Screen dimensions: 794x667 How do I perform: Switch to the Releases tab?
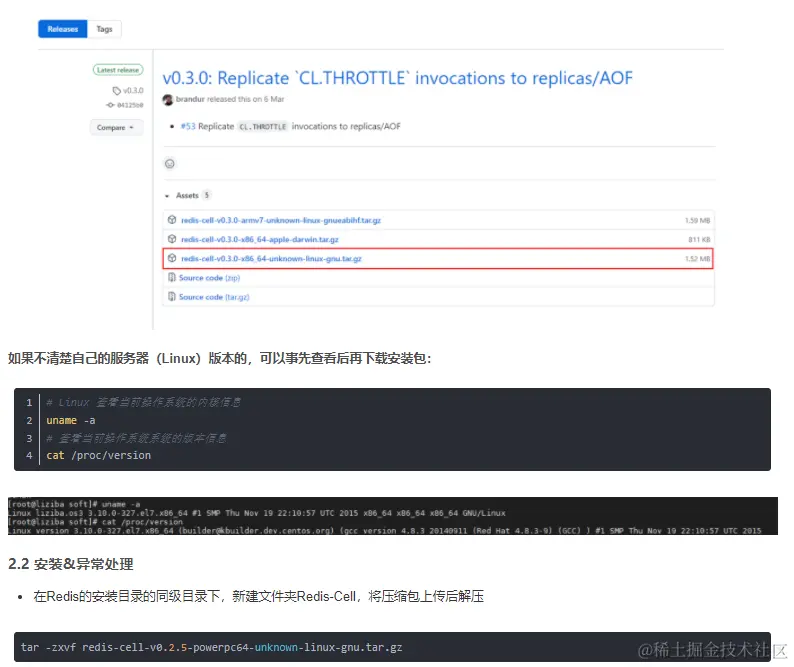point(62,29)
